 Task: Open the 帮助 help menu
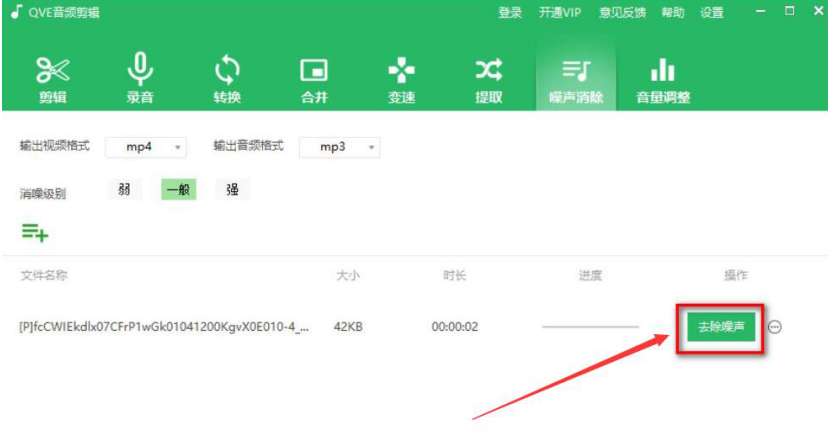click(x=673, y=12)
